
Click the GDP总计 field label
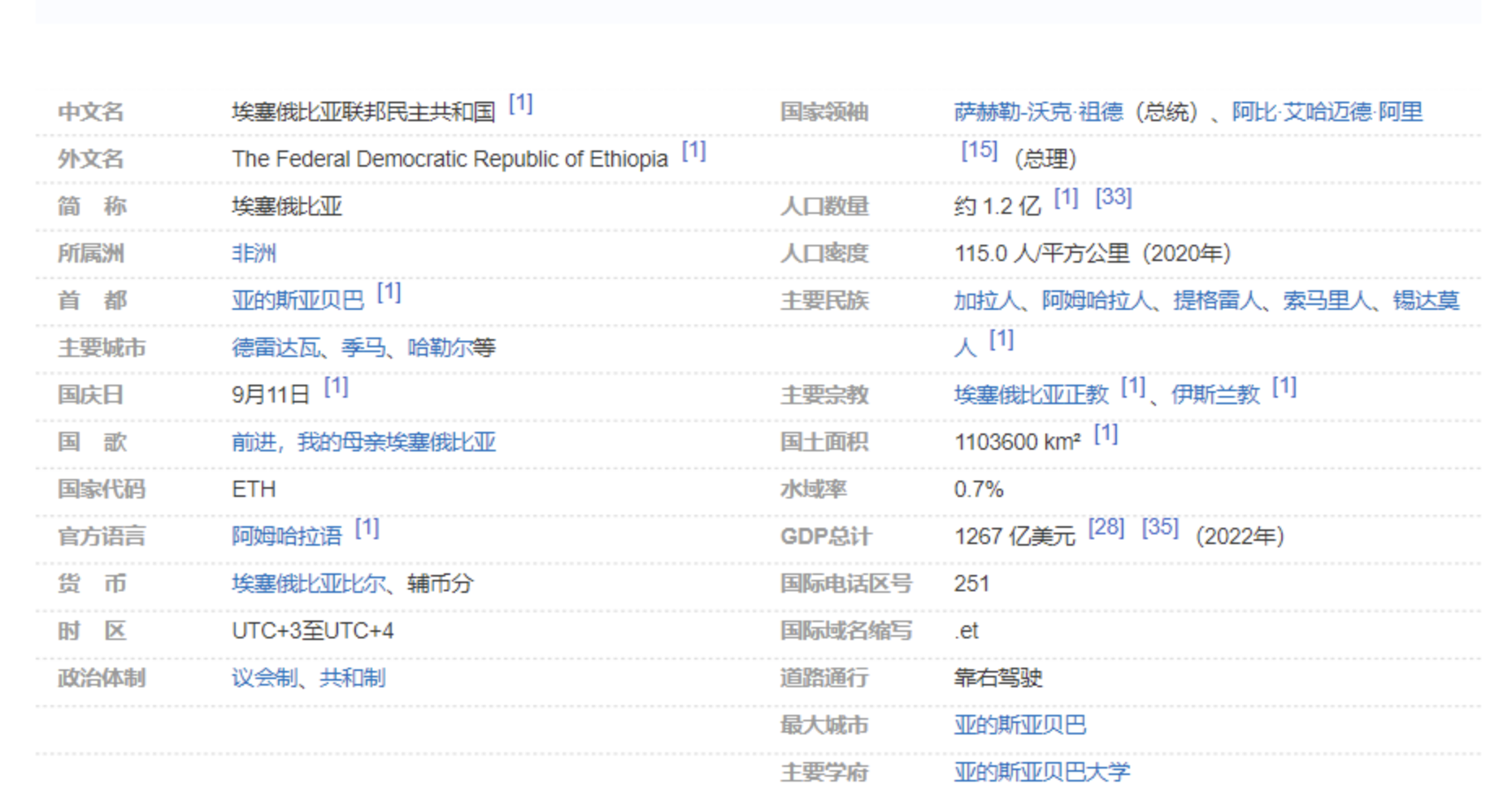coord(826,537)
